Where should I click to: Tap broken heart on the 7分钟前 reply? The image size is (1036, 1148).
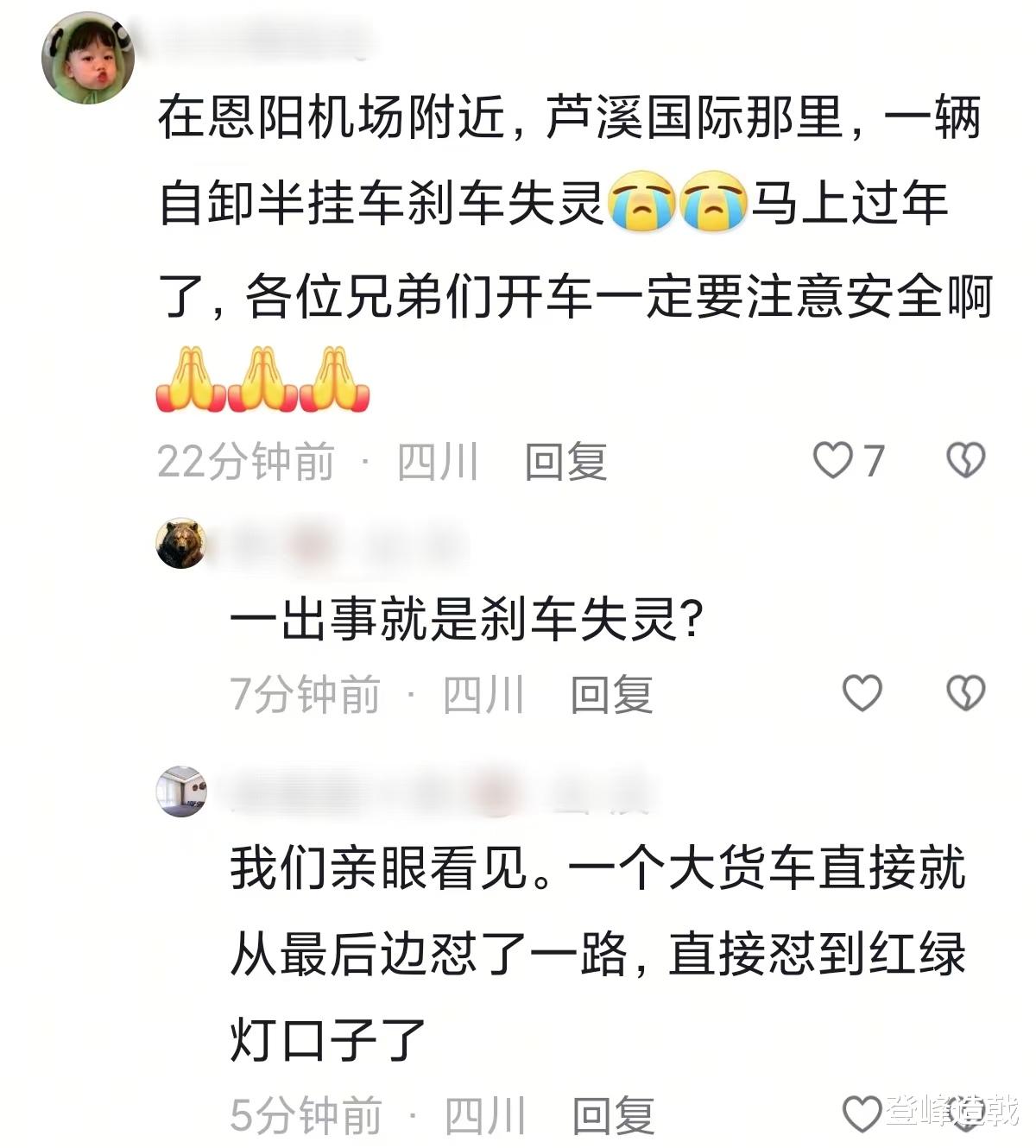[x=965, y=693]
